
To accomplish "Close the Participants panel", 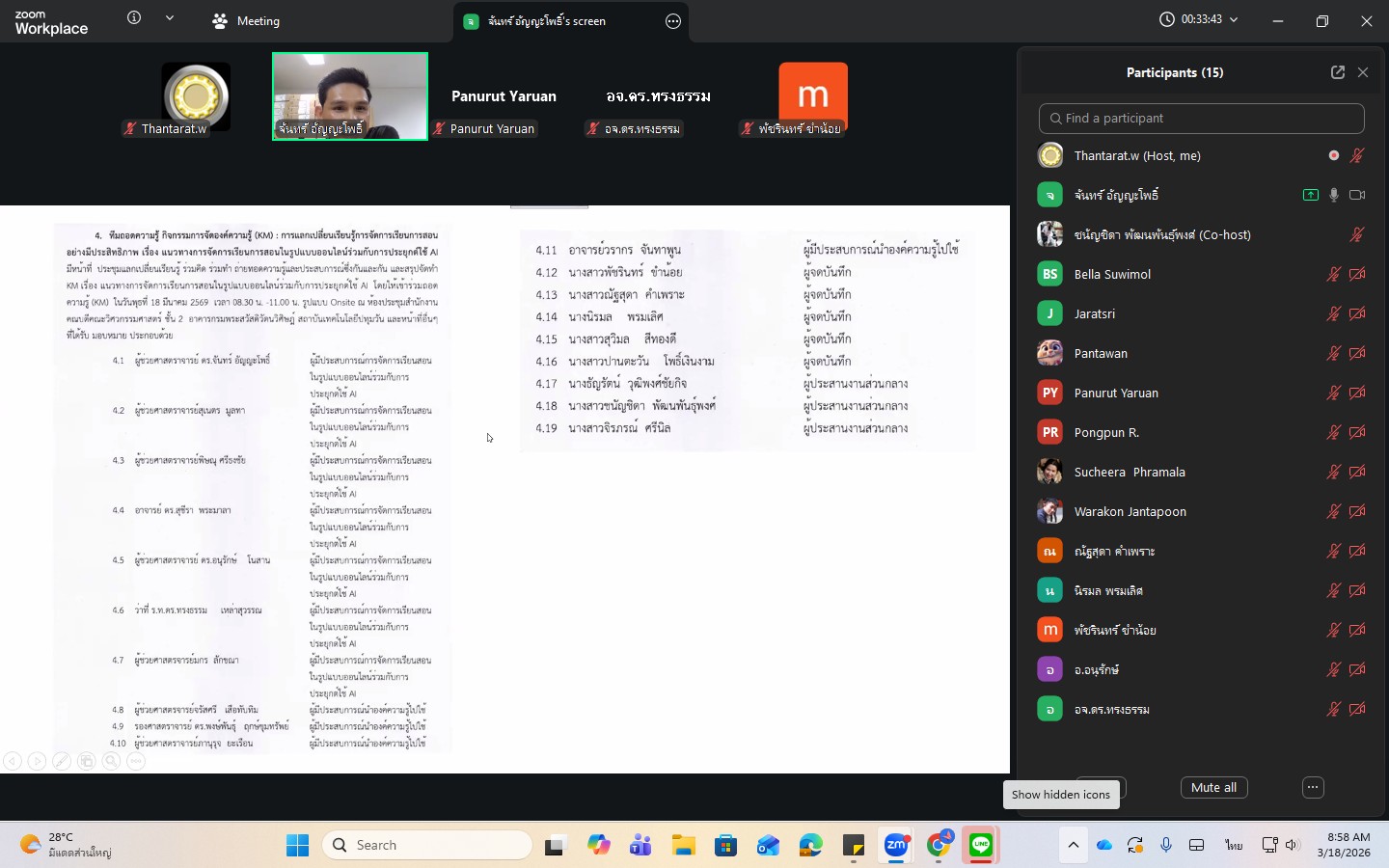I will (x=1363, y=72).
